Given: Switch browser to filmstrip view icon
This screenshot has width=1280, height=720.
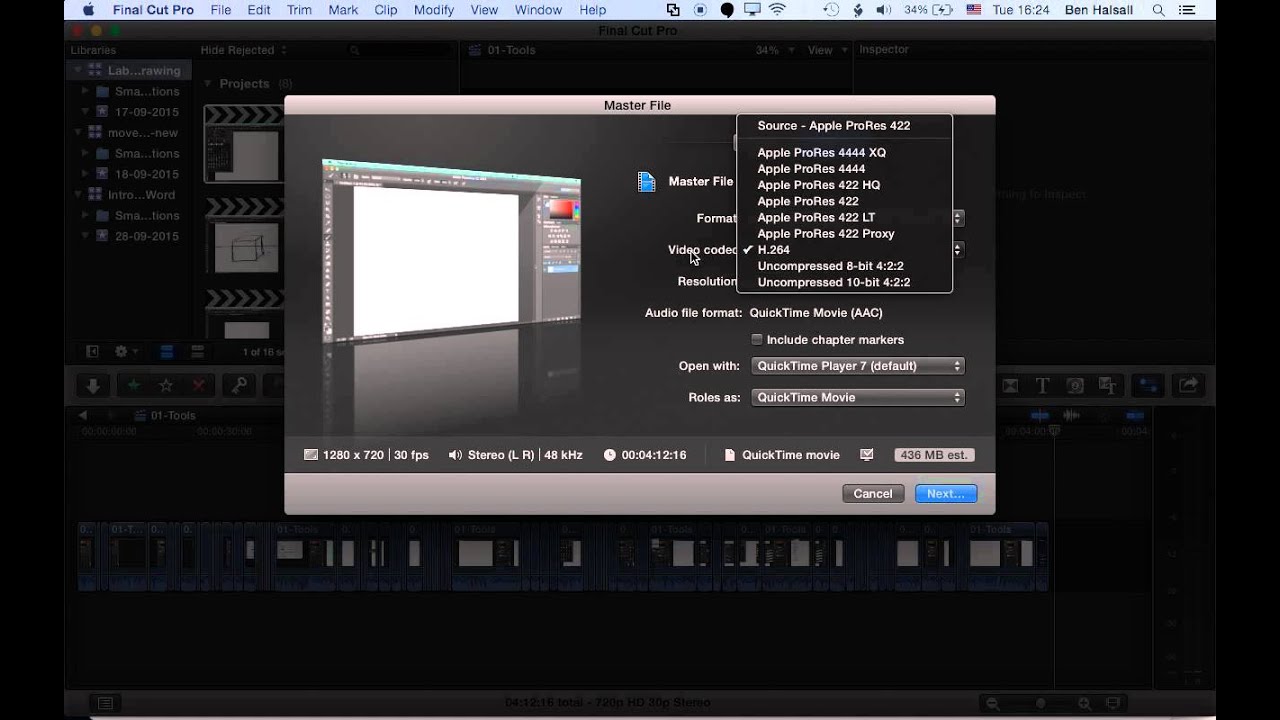Looking at the screenshot, I should click(167, 352).
